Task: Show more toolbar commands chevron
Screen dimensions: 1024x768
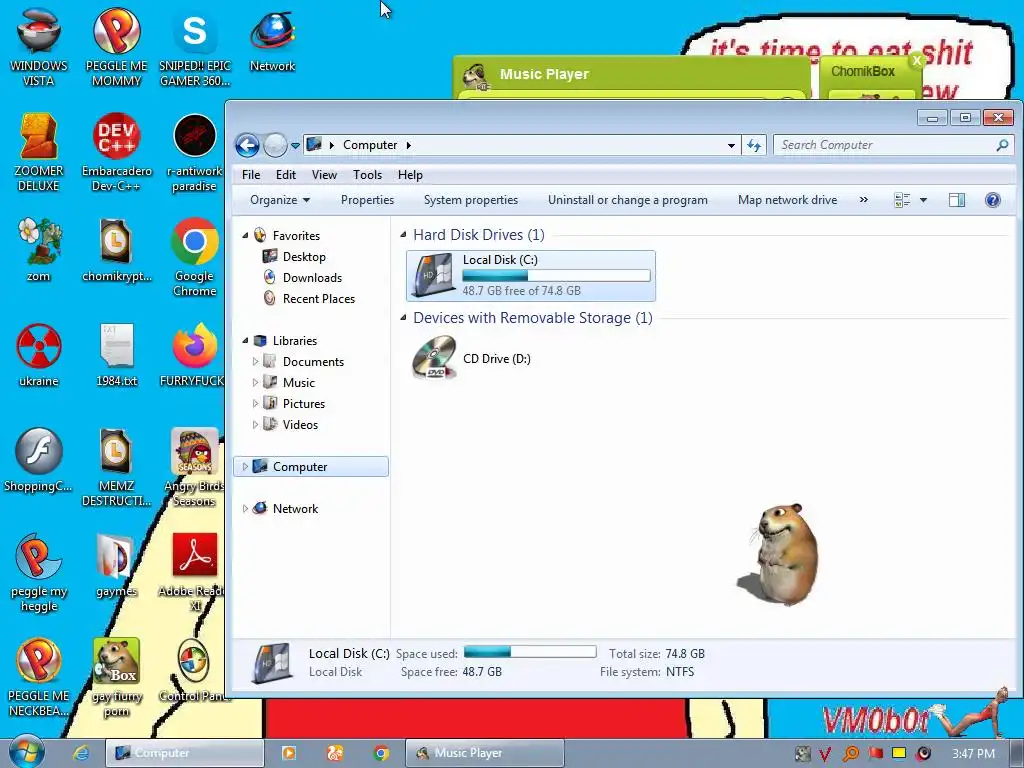Action: pos(863,200)
